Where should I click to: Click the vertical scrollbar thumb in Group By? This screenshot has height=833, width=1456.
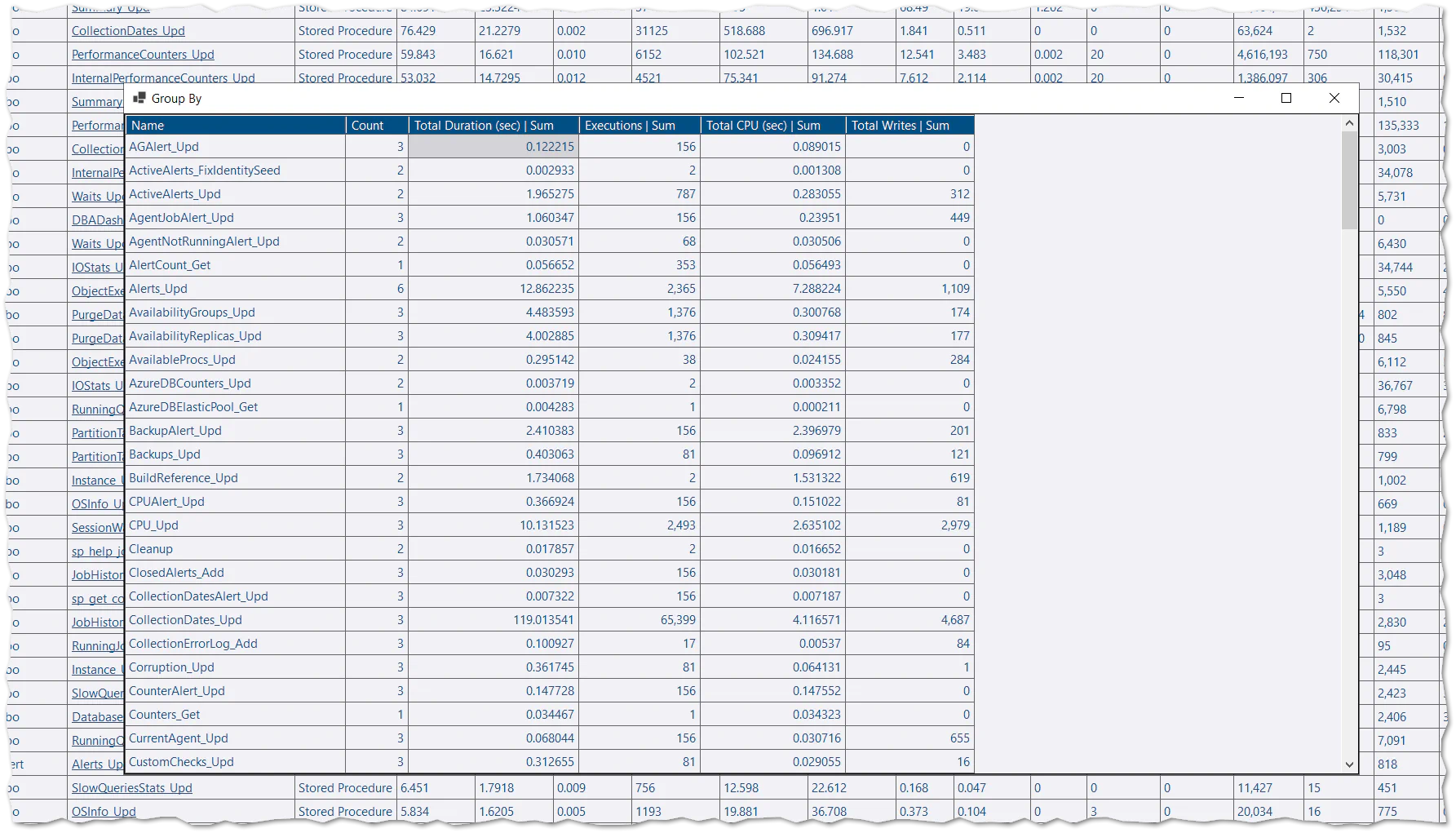coord(1349,180)
